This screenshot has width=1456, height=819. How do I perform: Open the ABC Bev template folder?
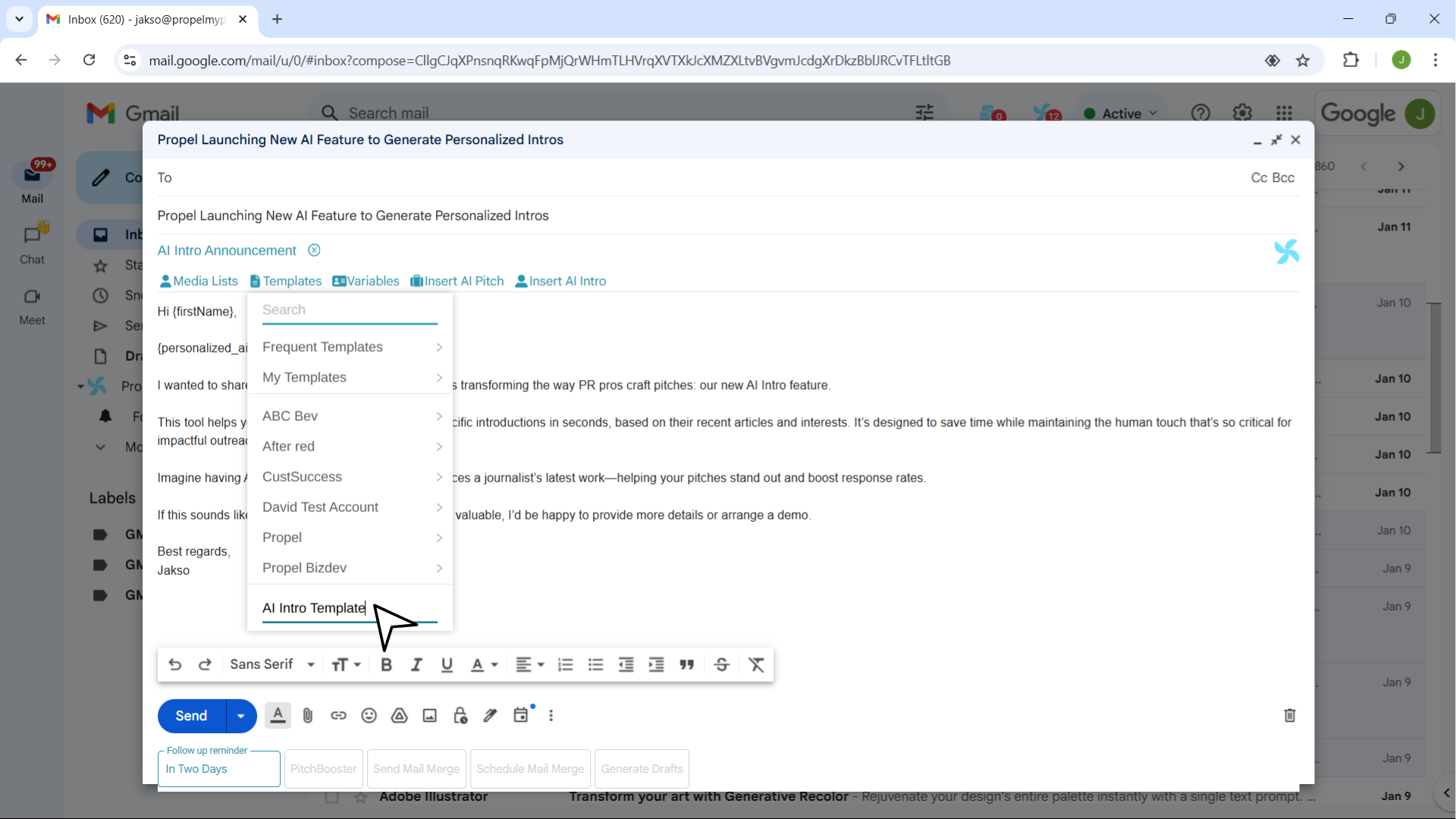[x=350, y=416]
